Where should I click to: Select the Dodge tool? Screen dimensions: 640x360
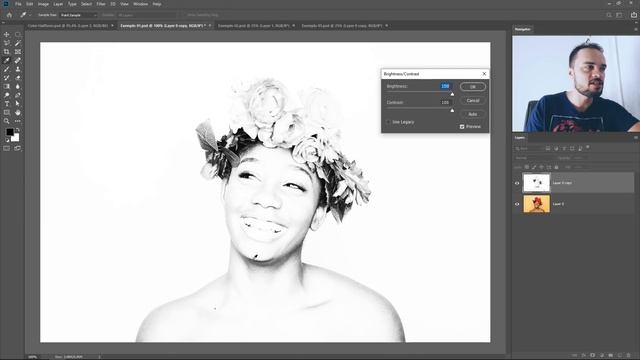pos(7,95)
